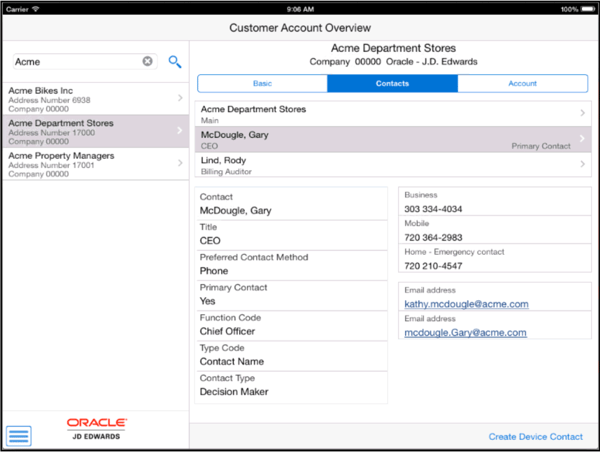
Task: Switch to the Account tab
Action: point(522,83)
